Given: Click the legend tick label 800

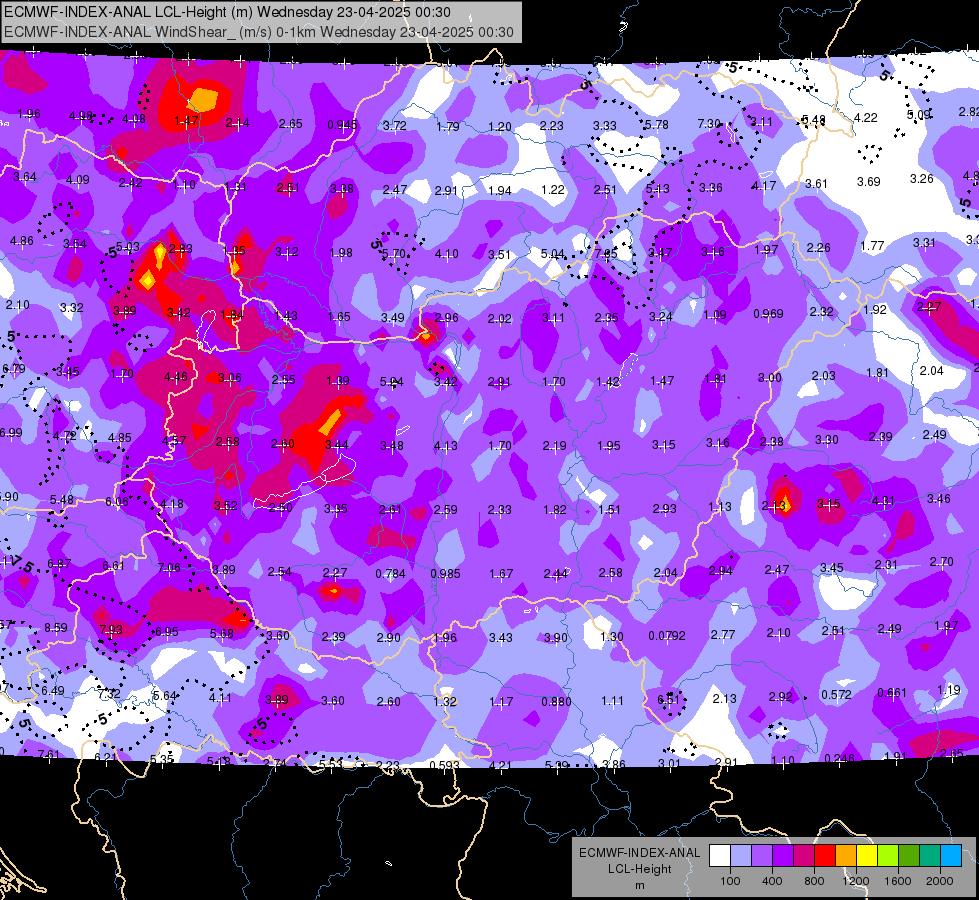Looking at the screenshot, I should pos(814,881).
